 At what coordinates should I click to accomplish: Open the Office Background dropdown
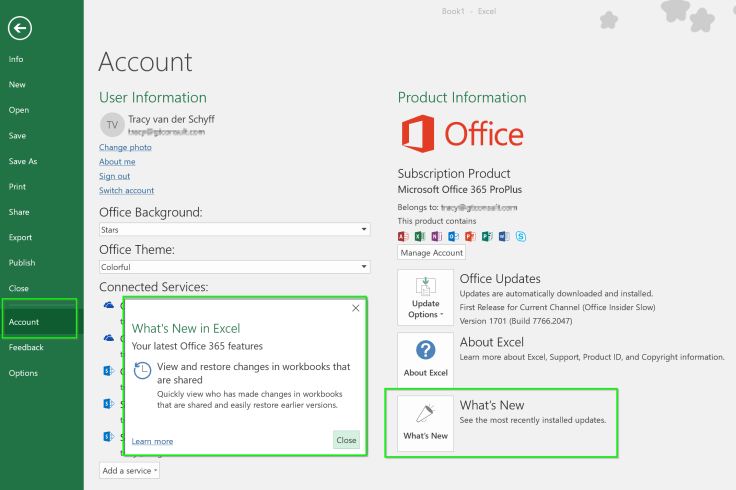click(234, 229)
